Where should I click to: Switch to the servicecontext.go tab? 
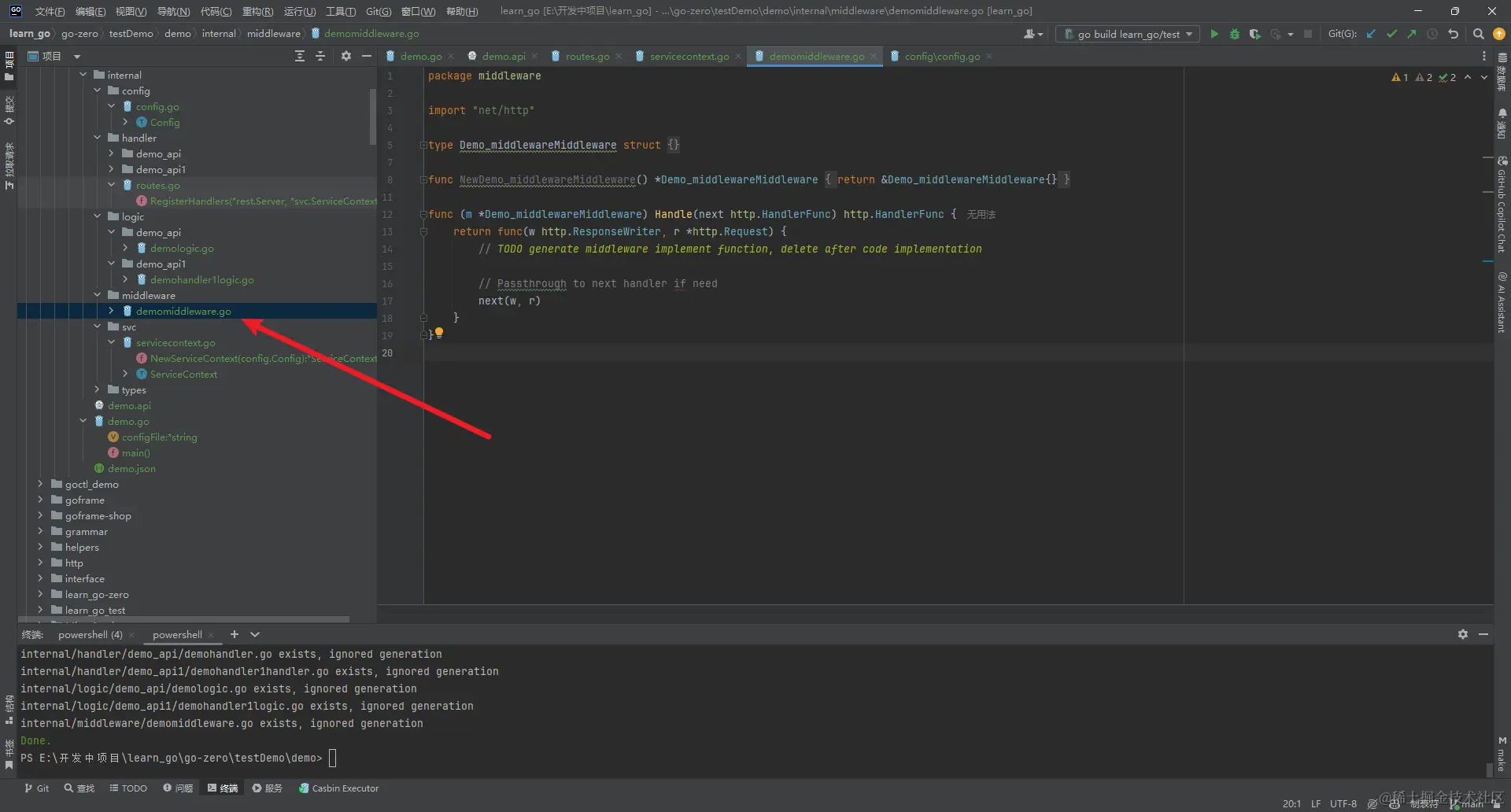point(689,56)
